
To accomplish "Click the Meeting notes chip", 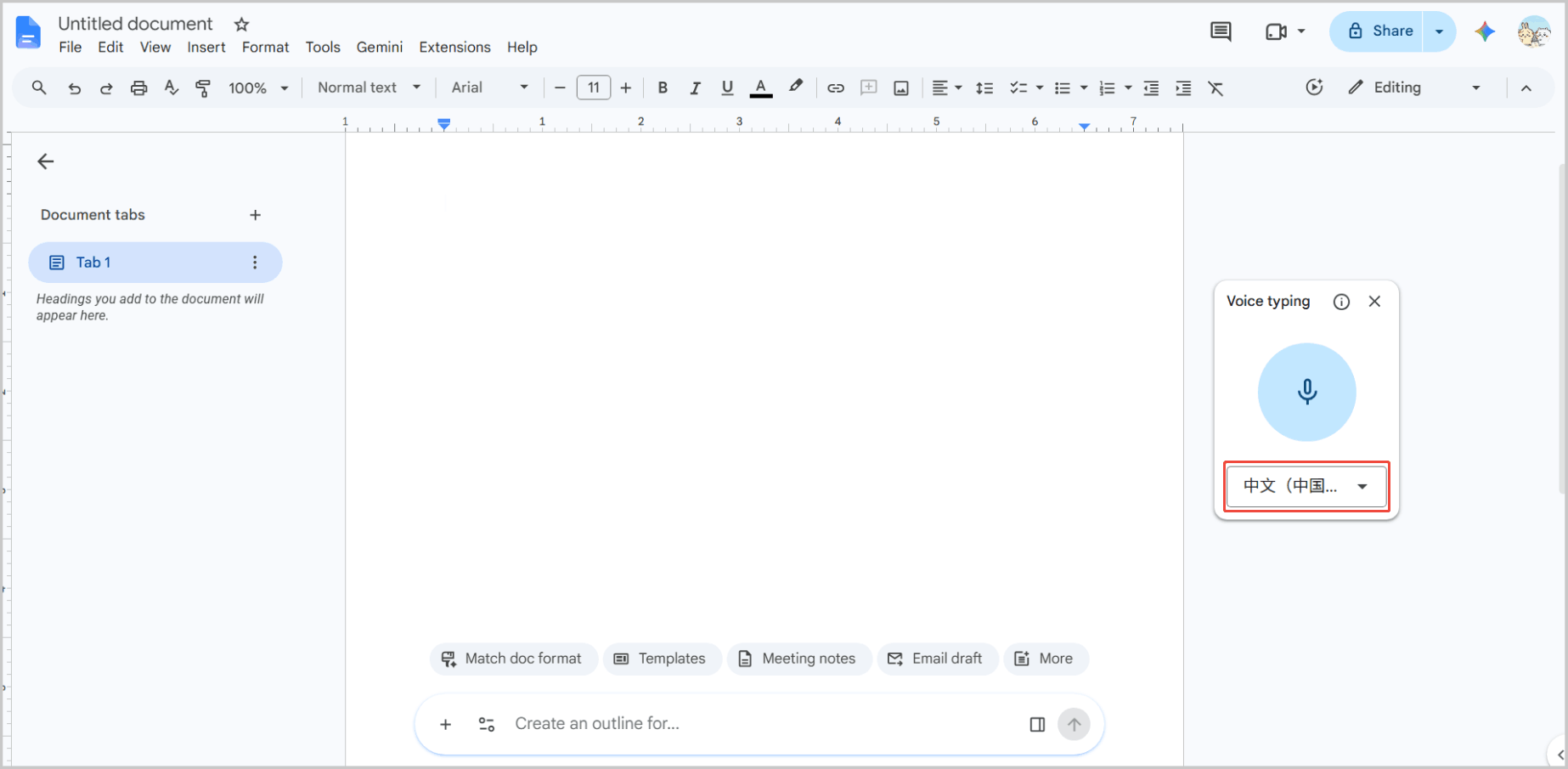I will click(x=799, y=659).
